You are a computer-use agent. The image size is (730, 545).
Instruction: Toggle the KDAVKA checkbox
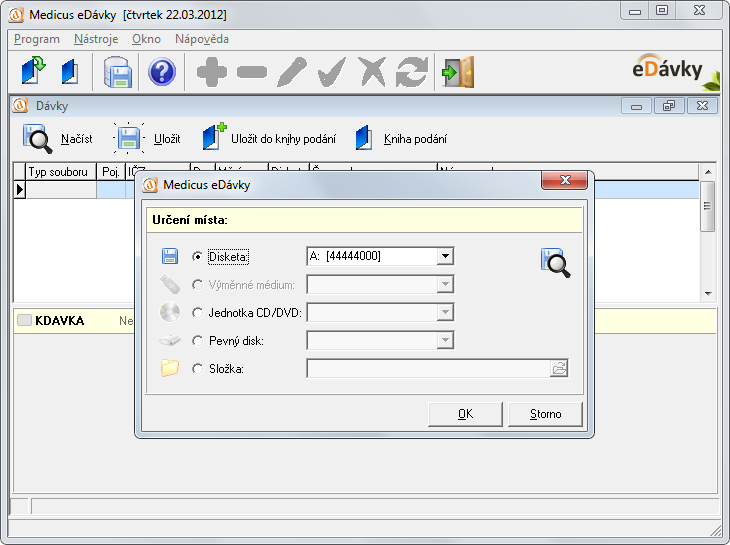click(x=24, y=320)
